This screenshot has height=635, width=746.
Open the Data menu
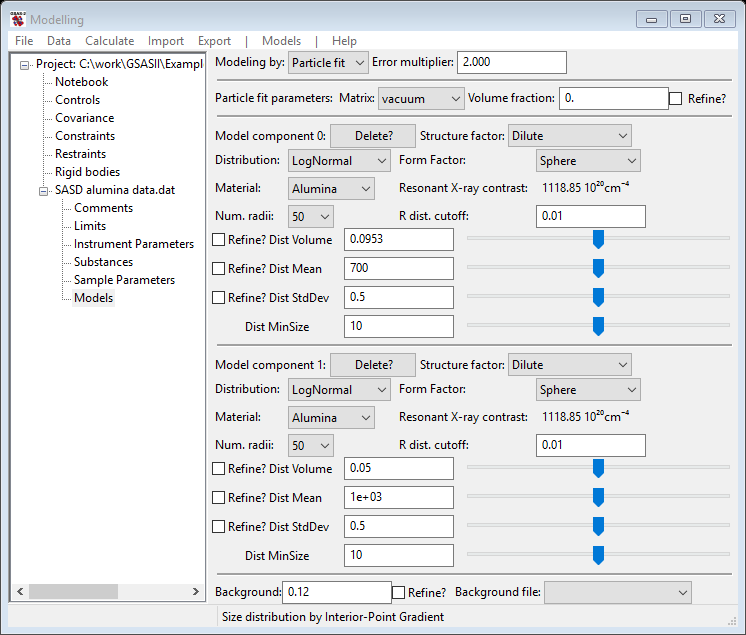pos(59,41)
